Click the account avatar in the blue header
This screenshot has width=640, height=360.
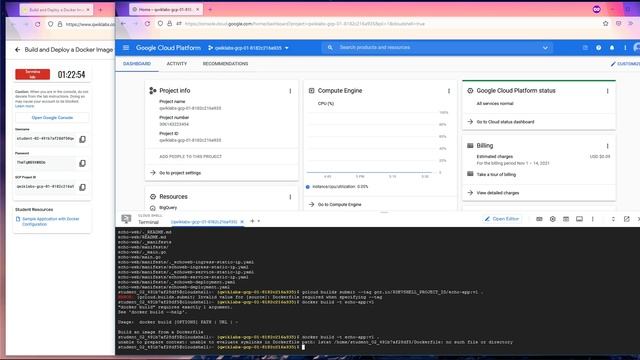(637, 48)
